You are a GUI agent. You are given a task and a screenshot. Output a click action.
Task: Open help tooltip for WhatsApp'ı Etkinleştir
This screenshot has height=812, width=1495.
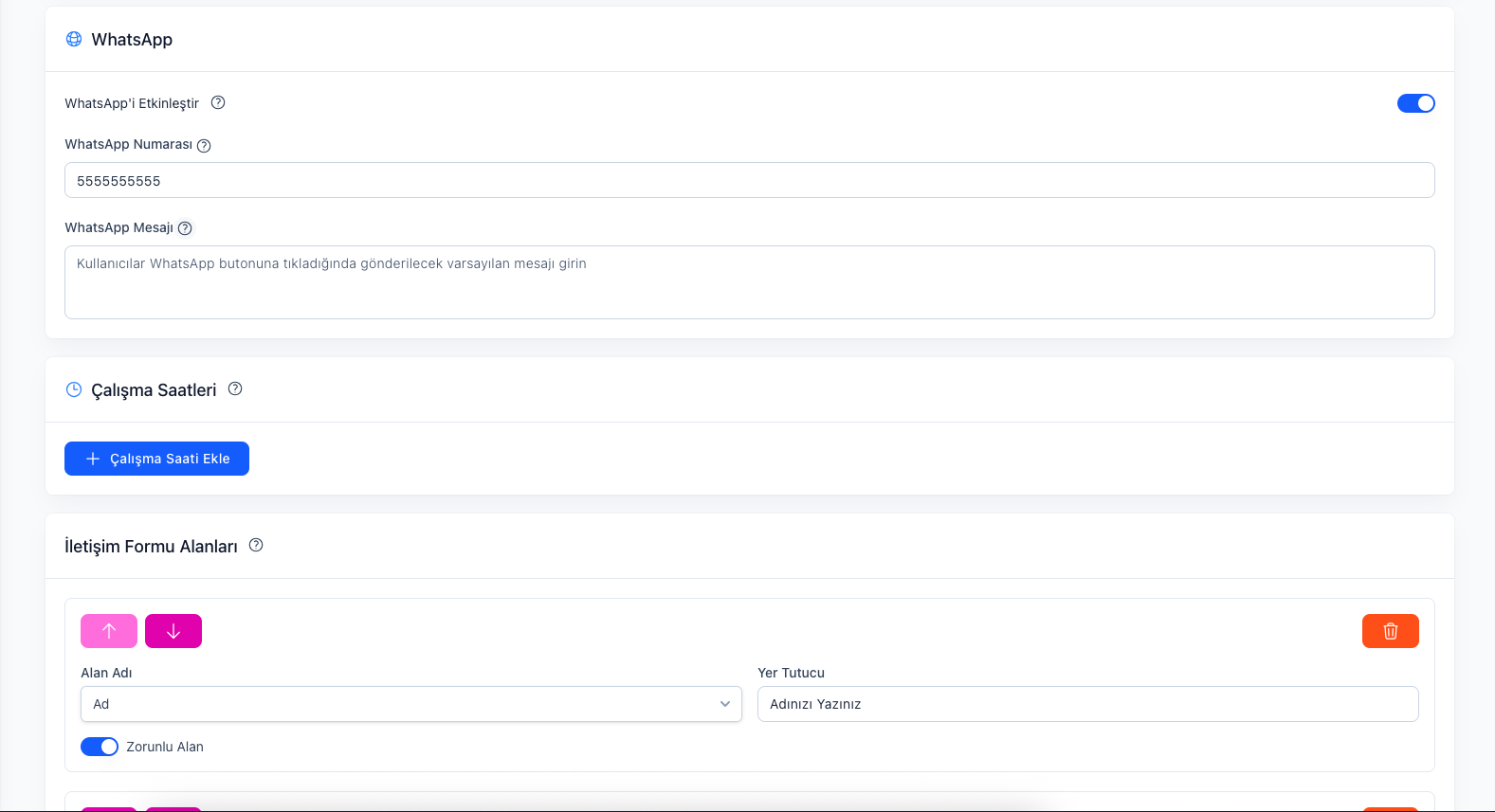(218, 102)
